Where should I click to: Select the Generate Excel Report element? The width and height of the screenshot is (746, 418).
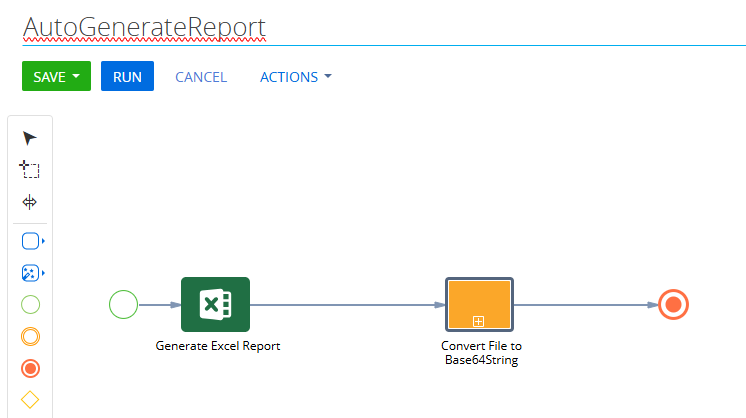click(x=216, y=304)
